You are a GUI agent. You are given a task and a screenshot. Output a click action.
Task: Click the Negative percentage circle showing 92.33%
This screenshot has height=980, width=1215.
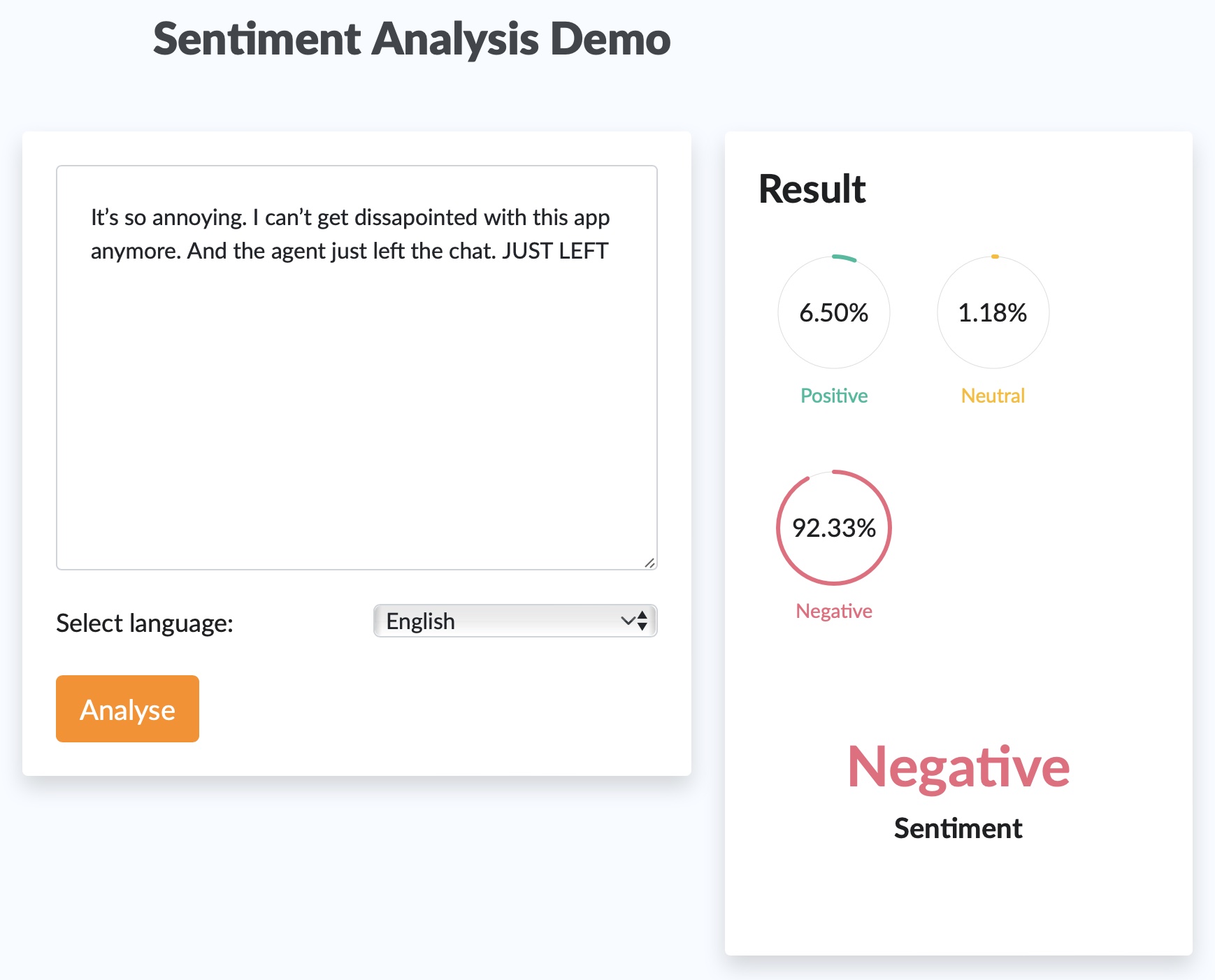(x=833, y=528)
